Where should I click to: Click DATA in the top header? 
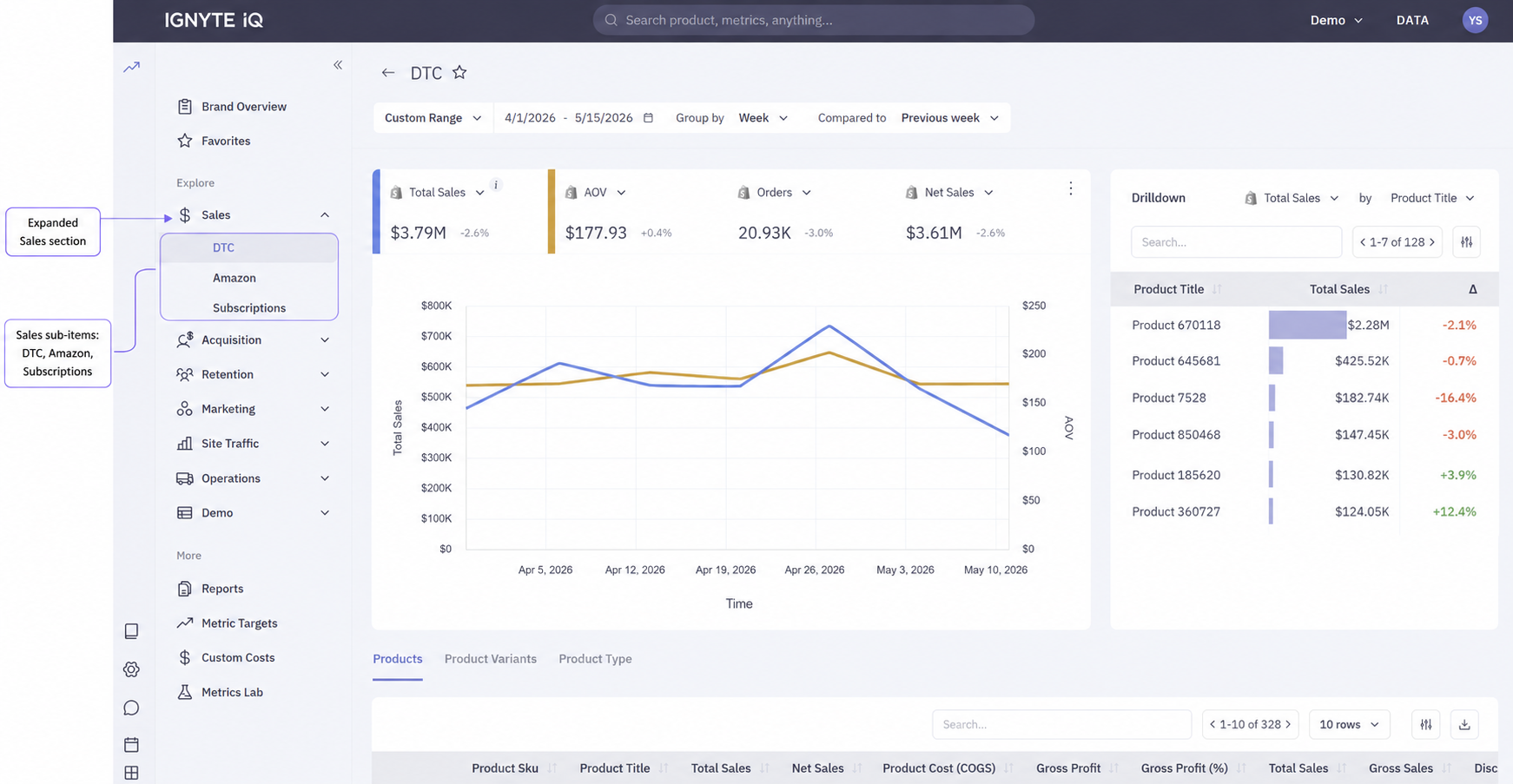click(x=1412, y=20)
